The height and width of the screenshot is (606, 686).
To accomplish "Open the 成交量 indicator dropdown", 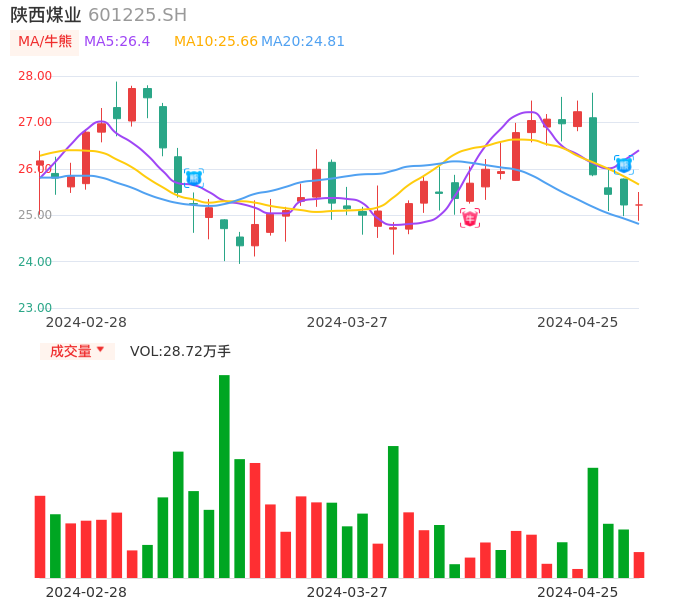I will pos(77,351).
